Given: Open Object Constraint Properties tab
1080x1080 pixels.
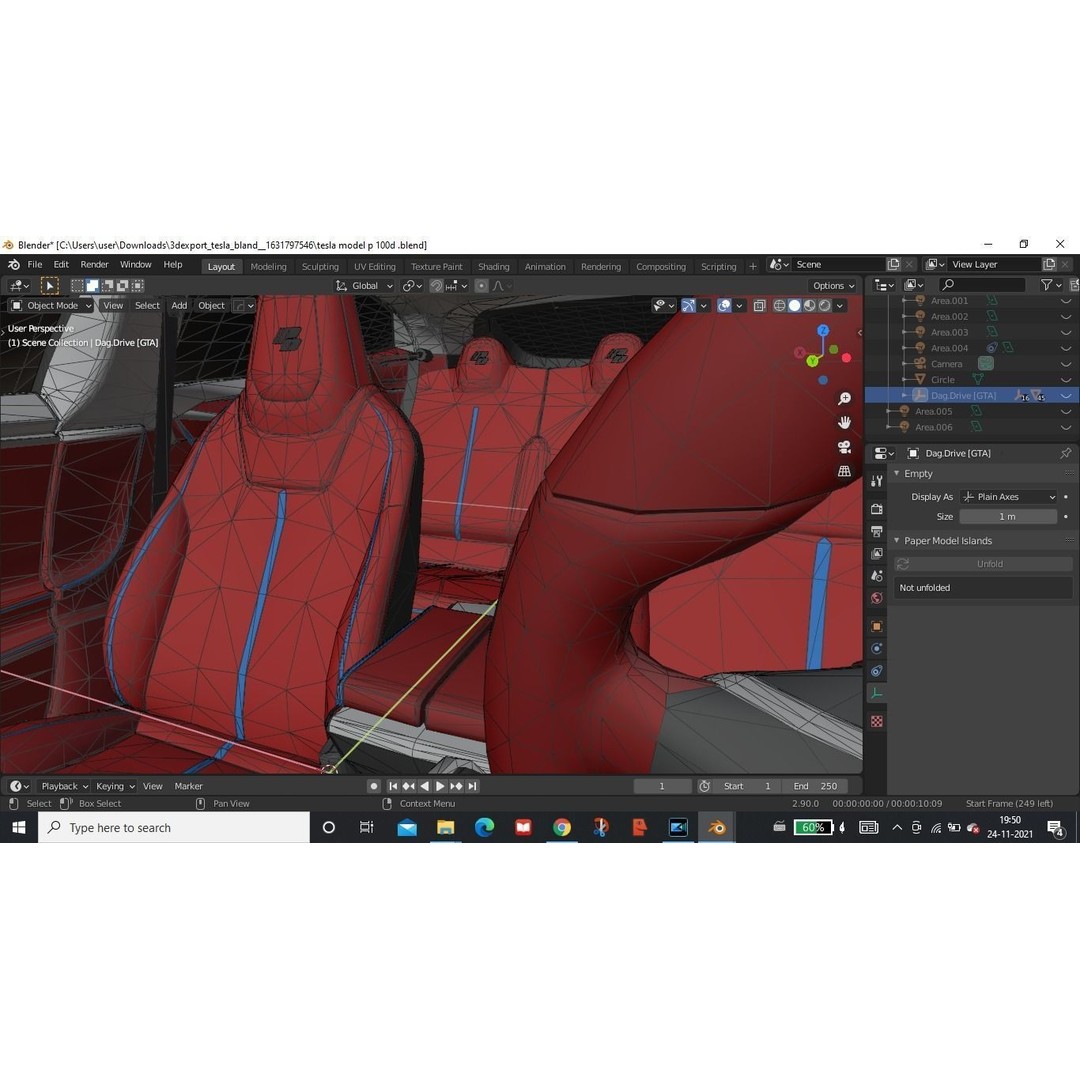Looking at the screenshot, I should click(877, 671).
